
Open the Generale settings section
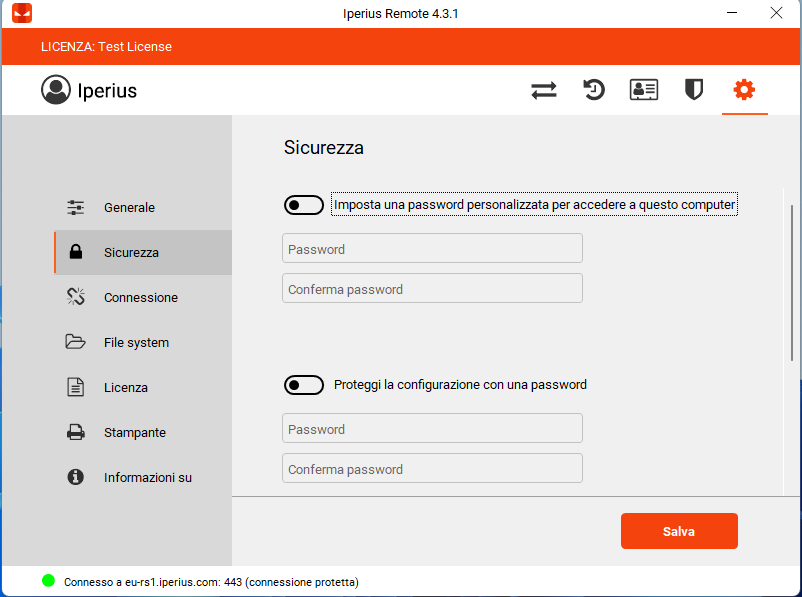129,208
